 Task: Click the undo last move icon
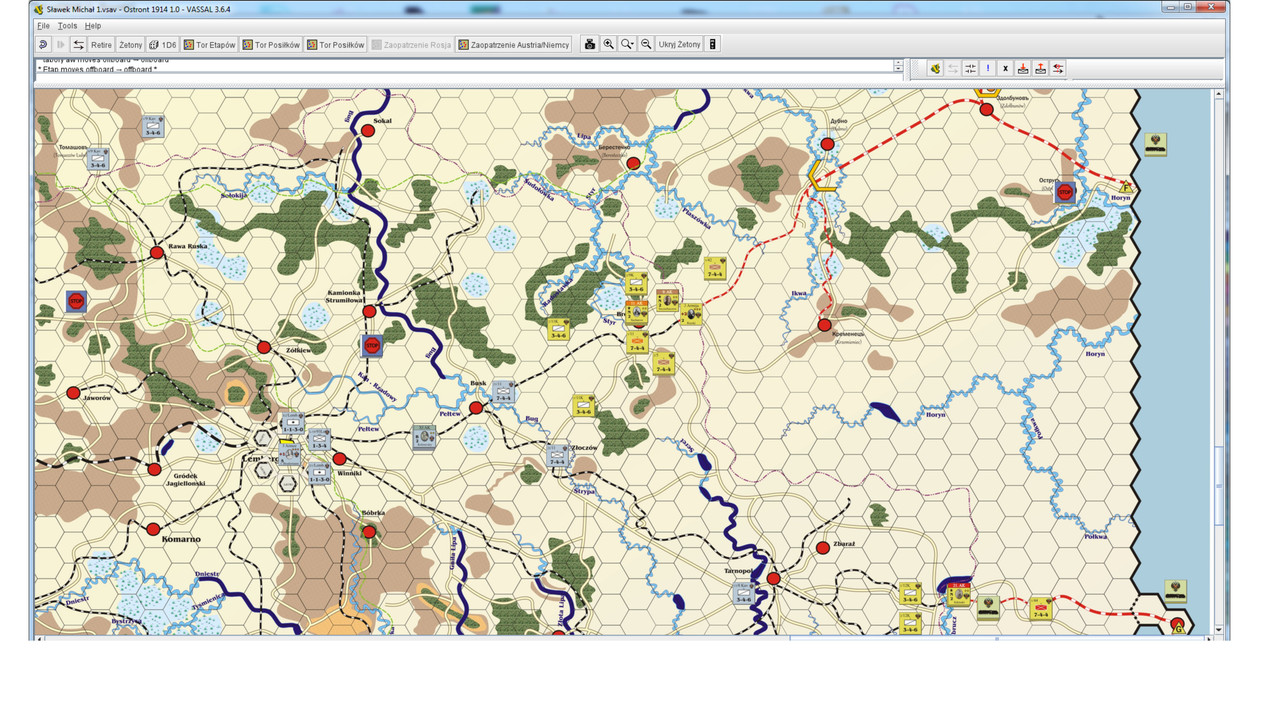(43, 45)
